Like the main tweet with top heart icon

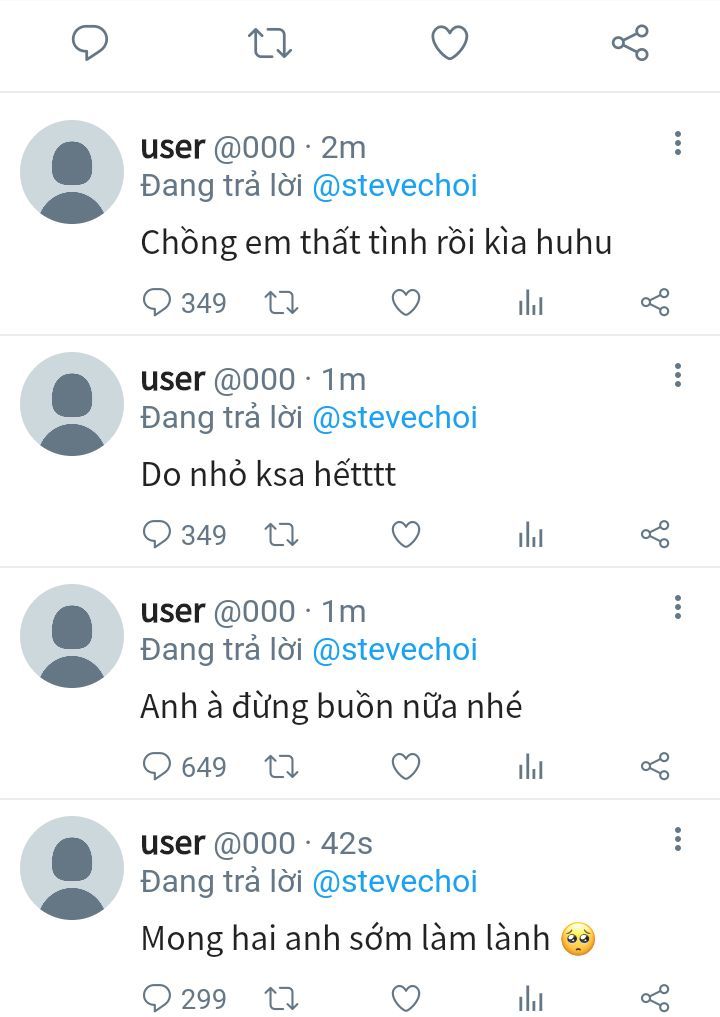[450, 43]
